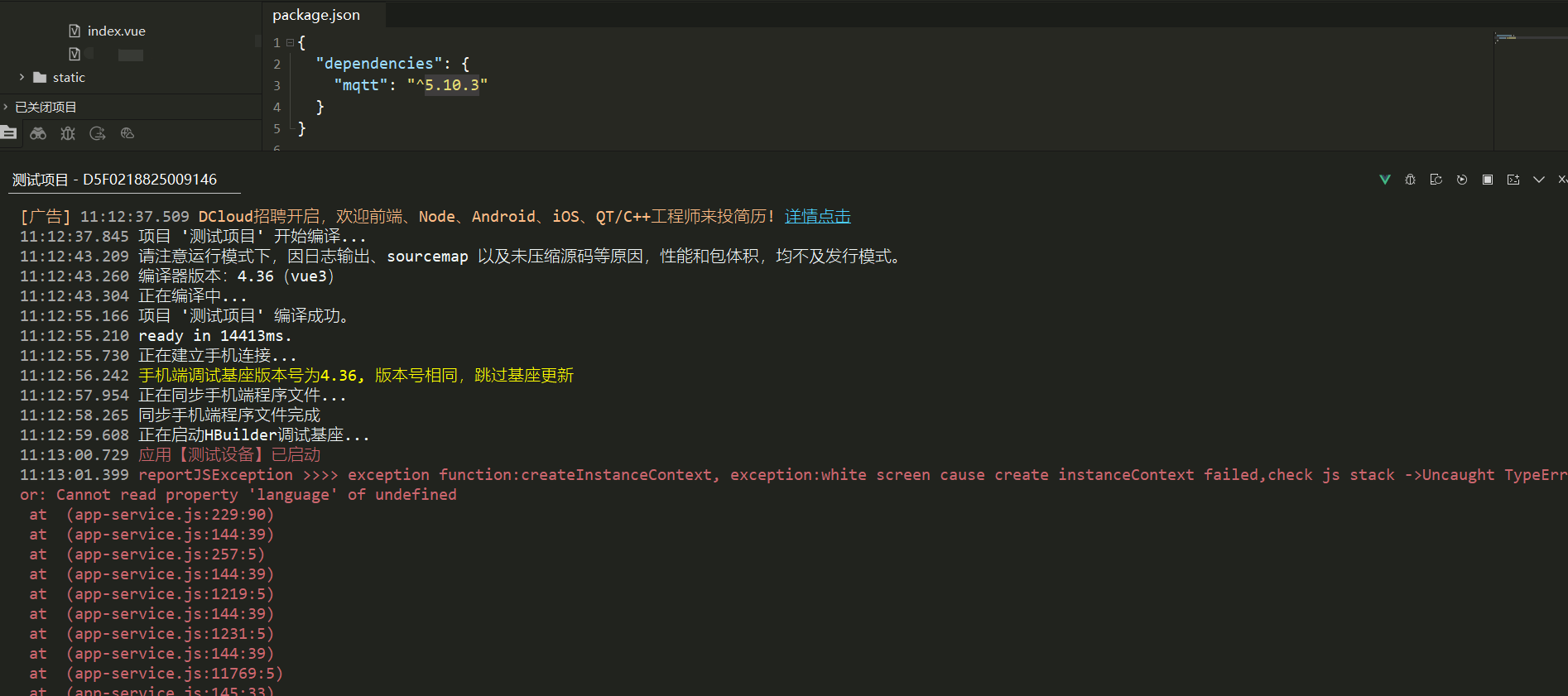Start debugging via console bug icon
This screenshot has height=696, width=1568.
click(x=1411, y=180)
